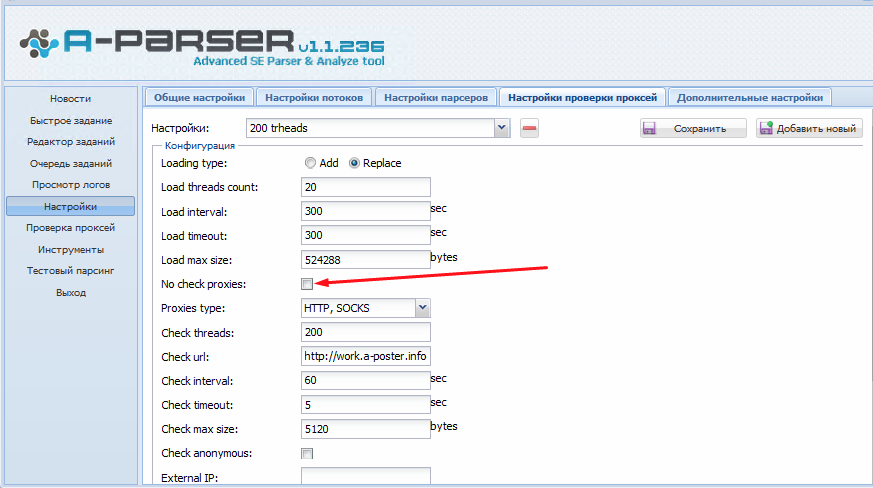873x488 pixels.
Task: Click the Check url field
Action: tap(366, 356)
